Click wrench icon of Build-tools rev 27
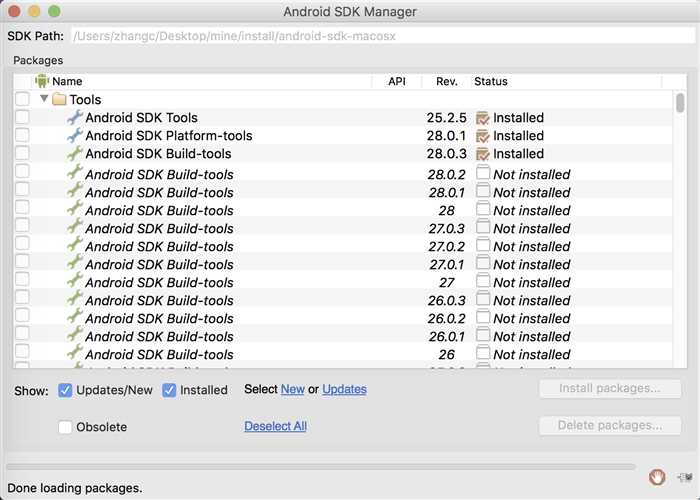The height and width of the screenshot is (500, 700). [x=75, y=280]
